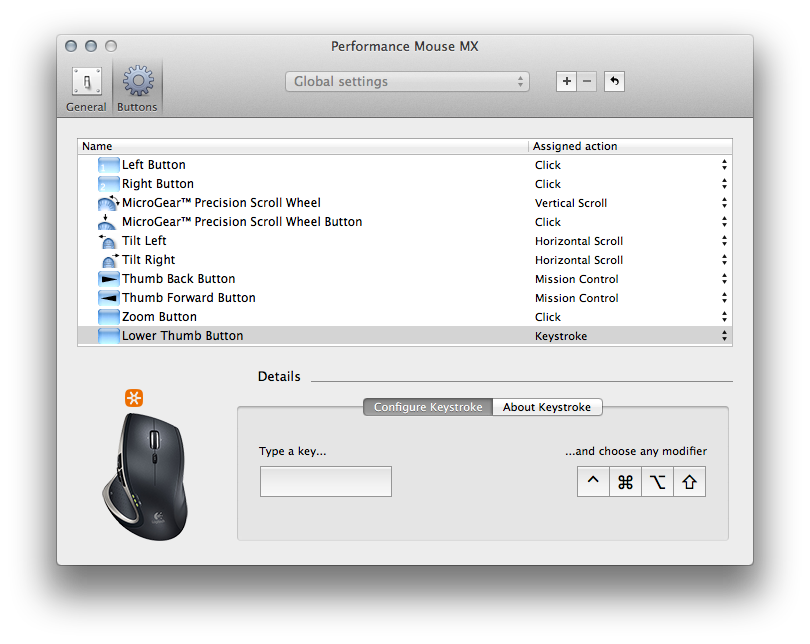The height and width of the screenshot is (644, 810).
Task: Click the Zoom Button row icon
Action: [x=108, y=317]
